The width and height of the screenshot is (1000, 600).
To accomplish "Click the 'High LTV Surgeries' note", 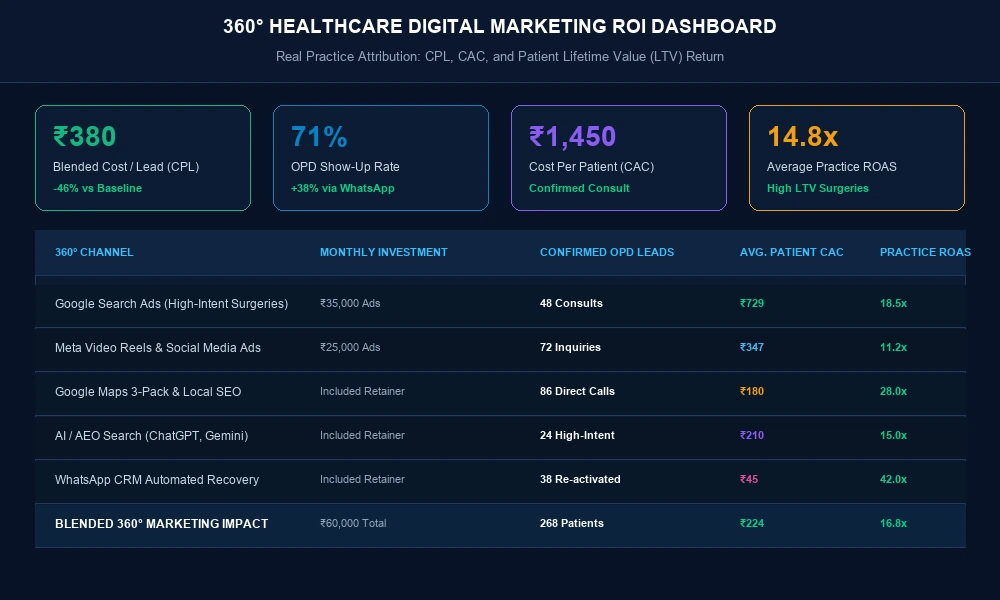I will coord(818,188).
